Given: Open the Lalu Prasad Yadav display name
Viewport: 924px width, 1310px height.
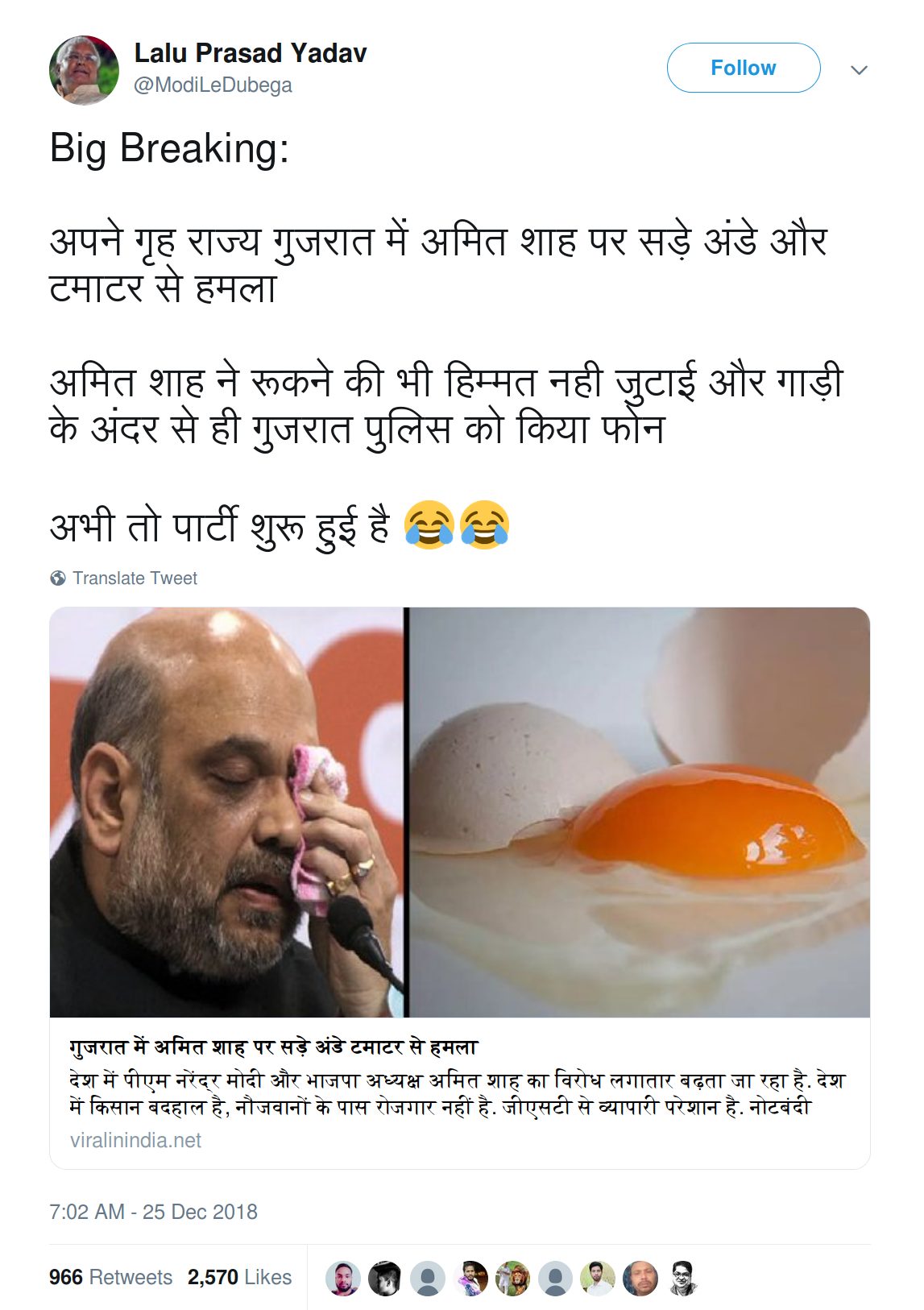Looking at the screenshot, I should pyautogui.click(x=250, y=53).
